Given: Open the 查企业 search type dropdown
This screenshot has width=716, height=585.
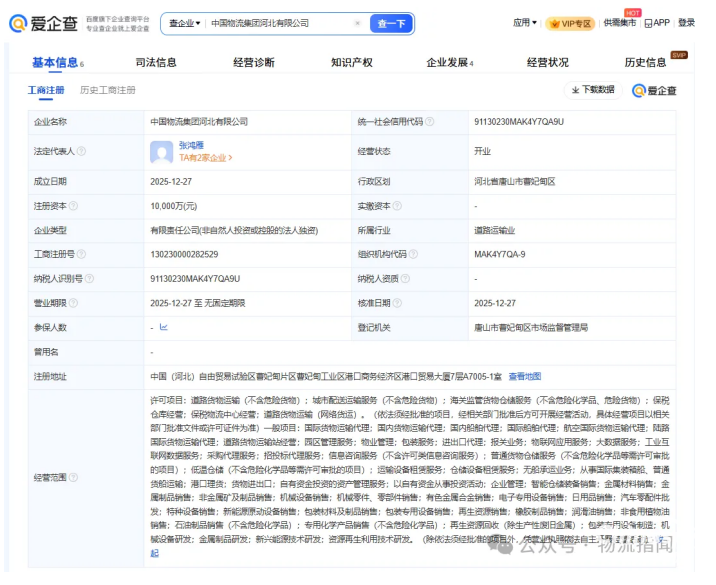Looking at the screenshot, I should 184,23.
